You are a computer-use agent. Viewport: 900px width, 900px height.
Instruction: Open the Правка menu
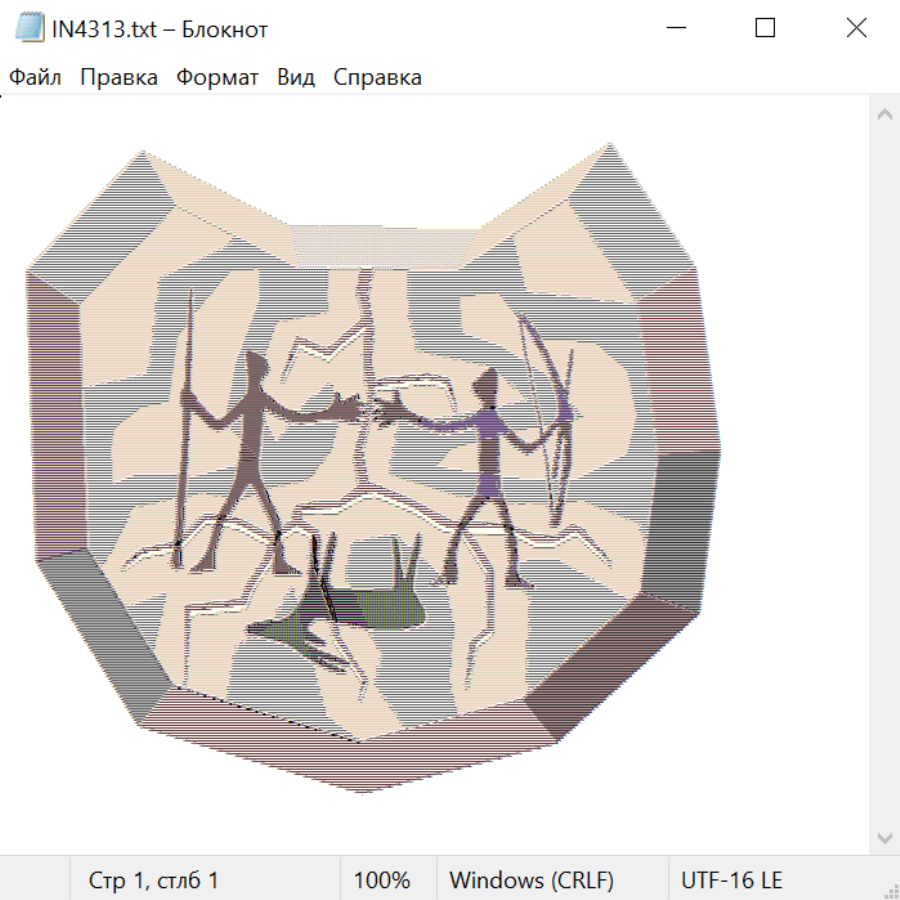click(119, 78)
